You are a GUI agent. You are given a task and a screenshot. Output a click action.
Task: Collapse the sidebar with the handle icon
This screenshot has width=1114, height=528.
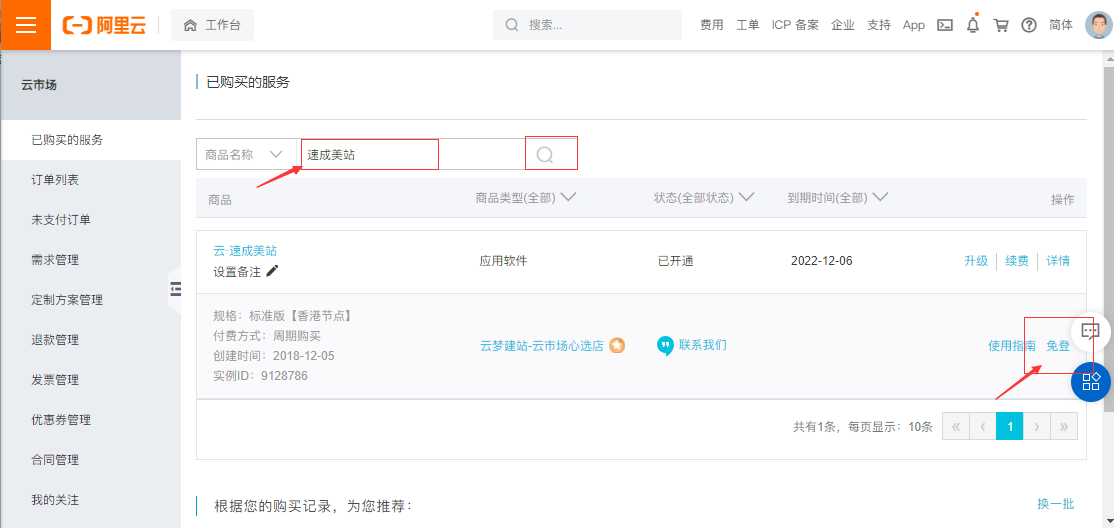(x=175, y=289)
